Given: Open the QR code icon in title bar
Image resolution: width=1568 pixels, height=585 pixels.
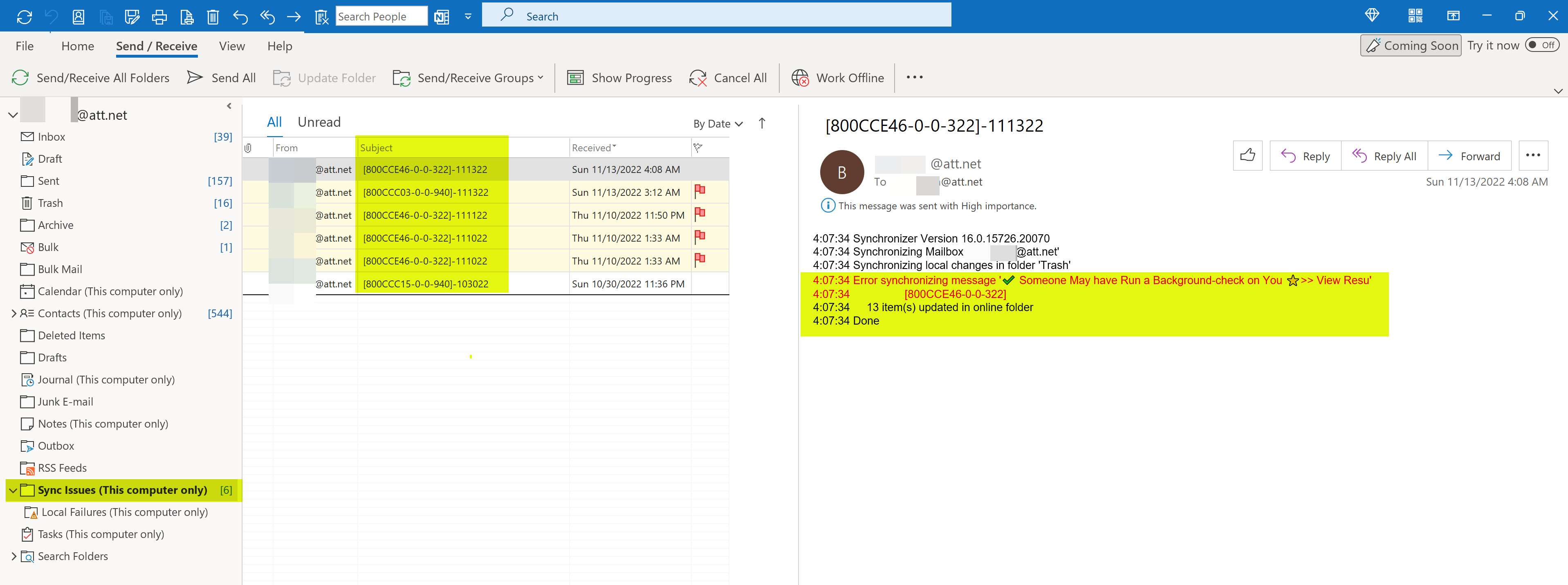Looking at the screenshot, I should [1415, 16].
